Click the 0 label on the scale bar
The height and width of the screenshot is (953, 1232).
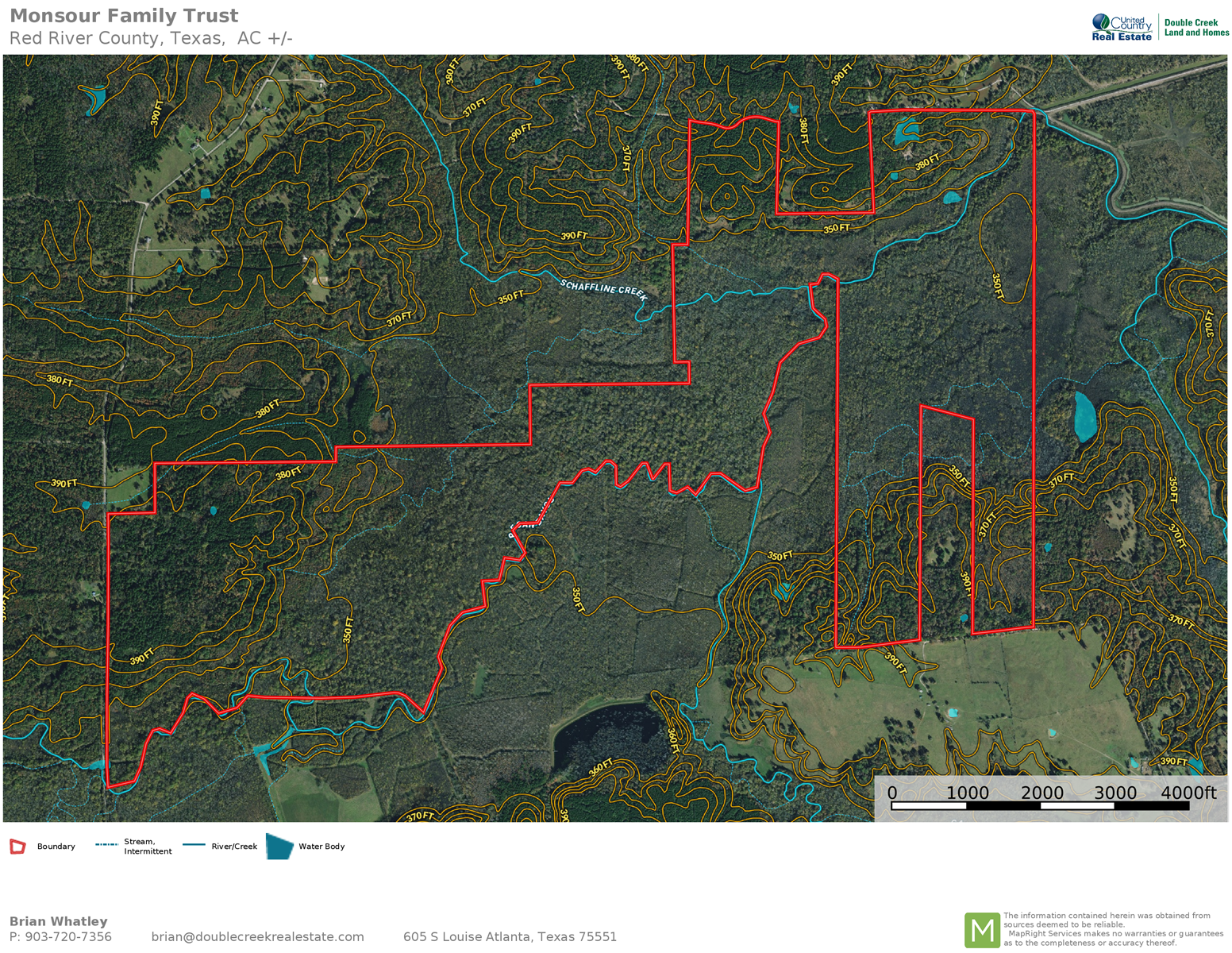click(x=892, y=793)
